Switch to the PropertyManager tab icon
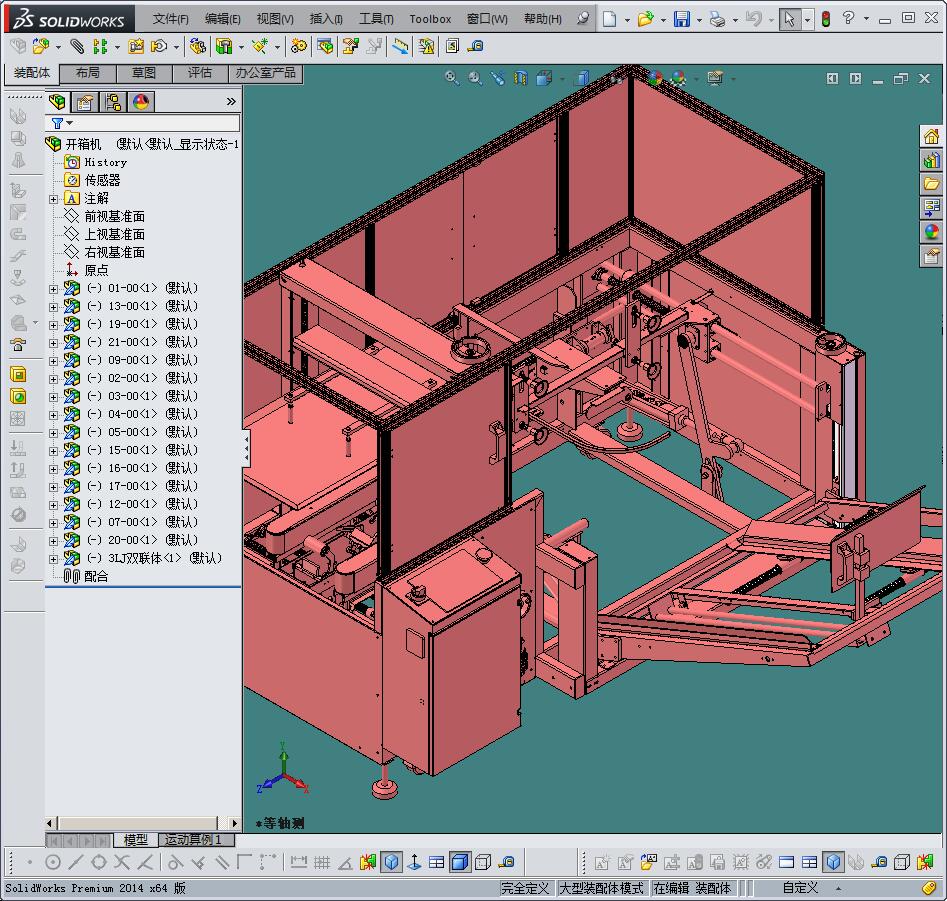 86,102
